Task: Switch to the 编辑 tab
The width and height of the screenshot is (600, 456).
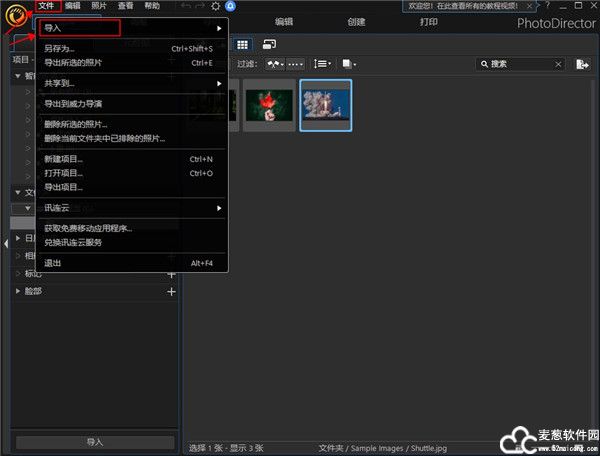Action: [x=285, y=21]
